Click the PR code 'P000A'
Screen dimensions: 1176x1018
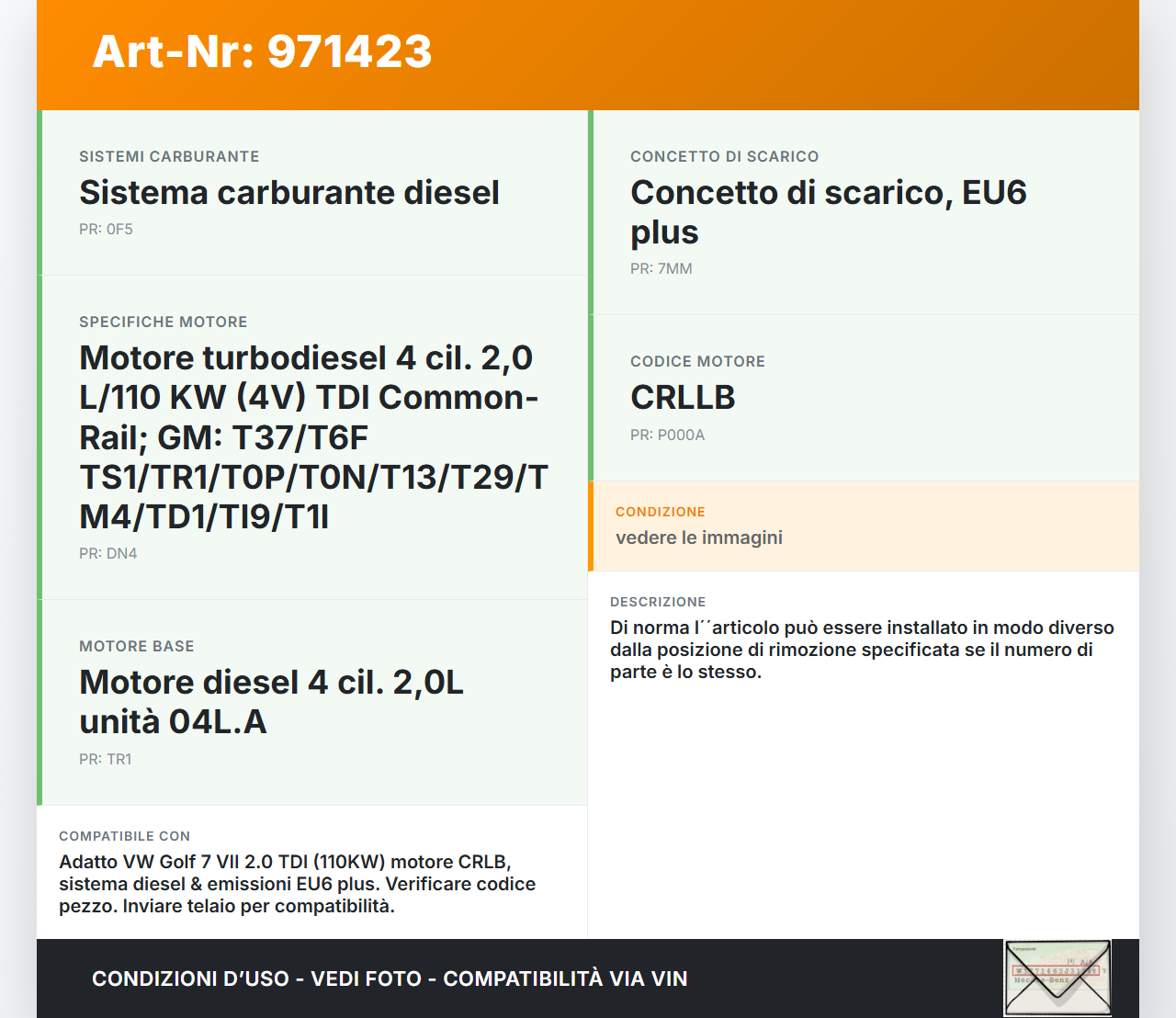pyautogui.click(x=667, y=435)
